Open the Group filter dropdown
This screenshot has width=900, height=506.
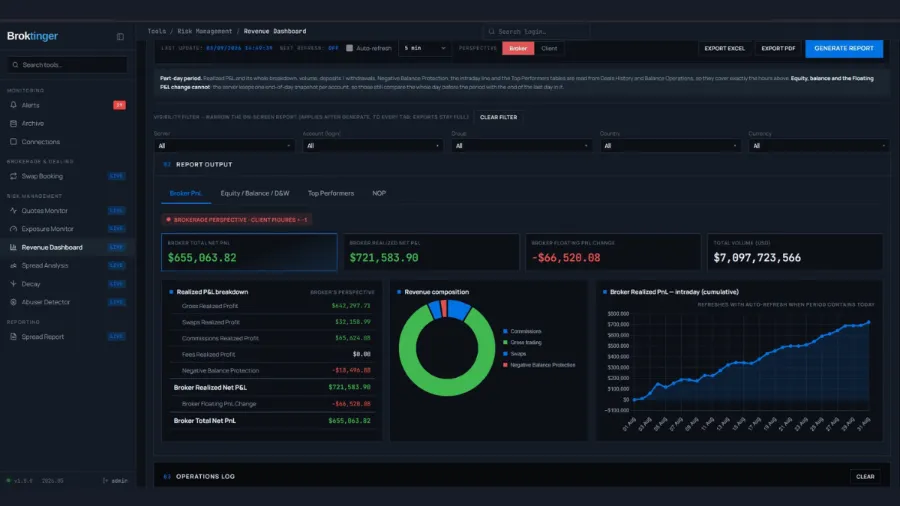point(521,146)
